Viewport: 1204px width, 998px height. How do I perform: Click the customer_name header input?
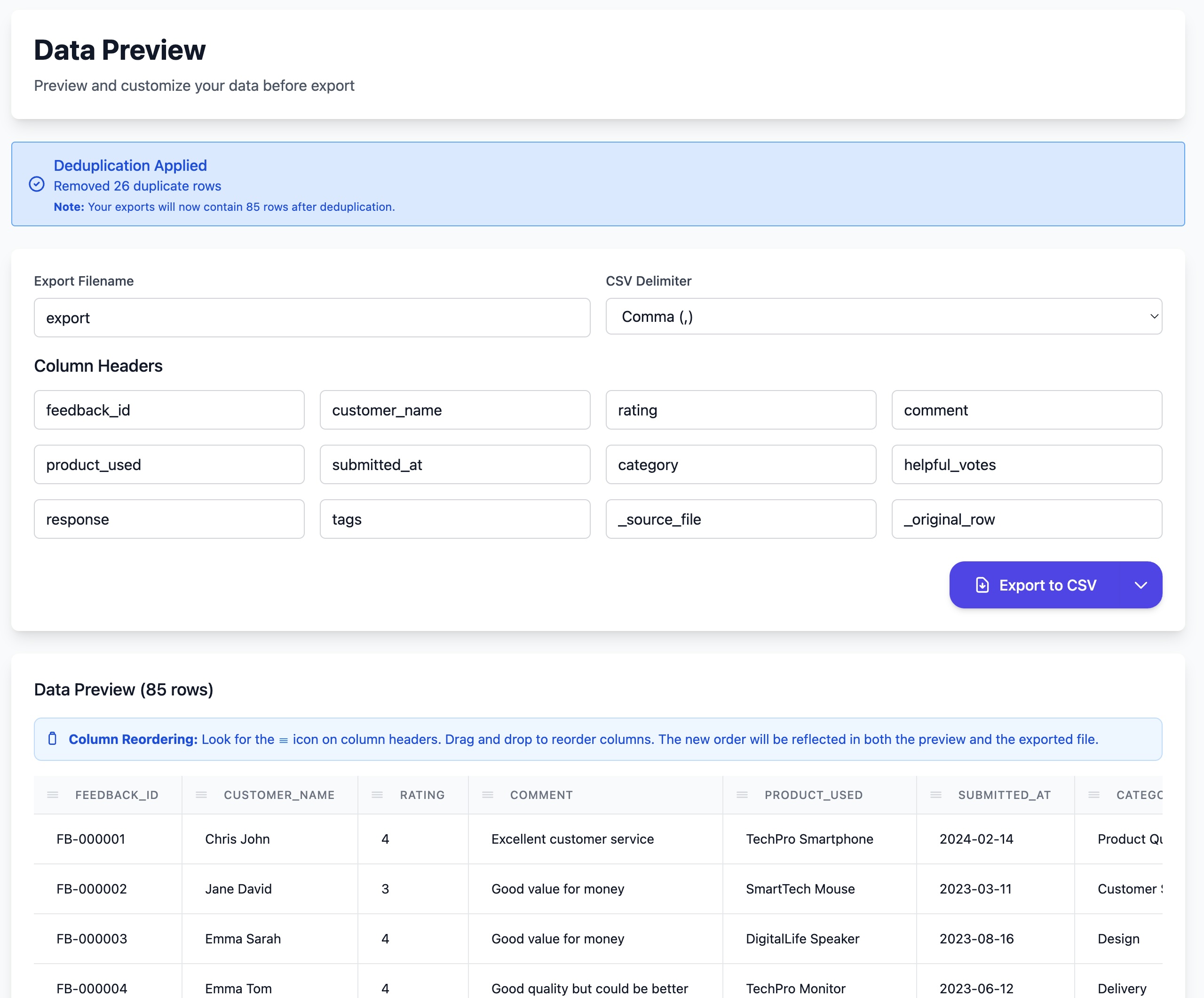coord(455,410)
